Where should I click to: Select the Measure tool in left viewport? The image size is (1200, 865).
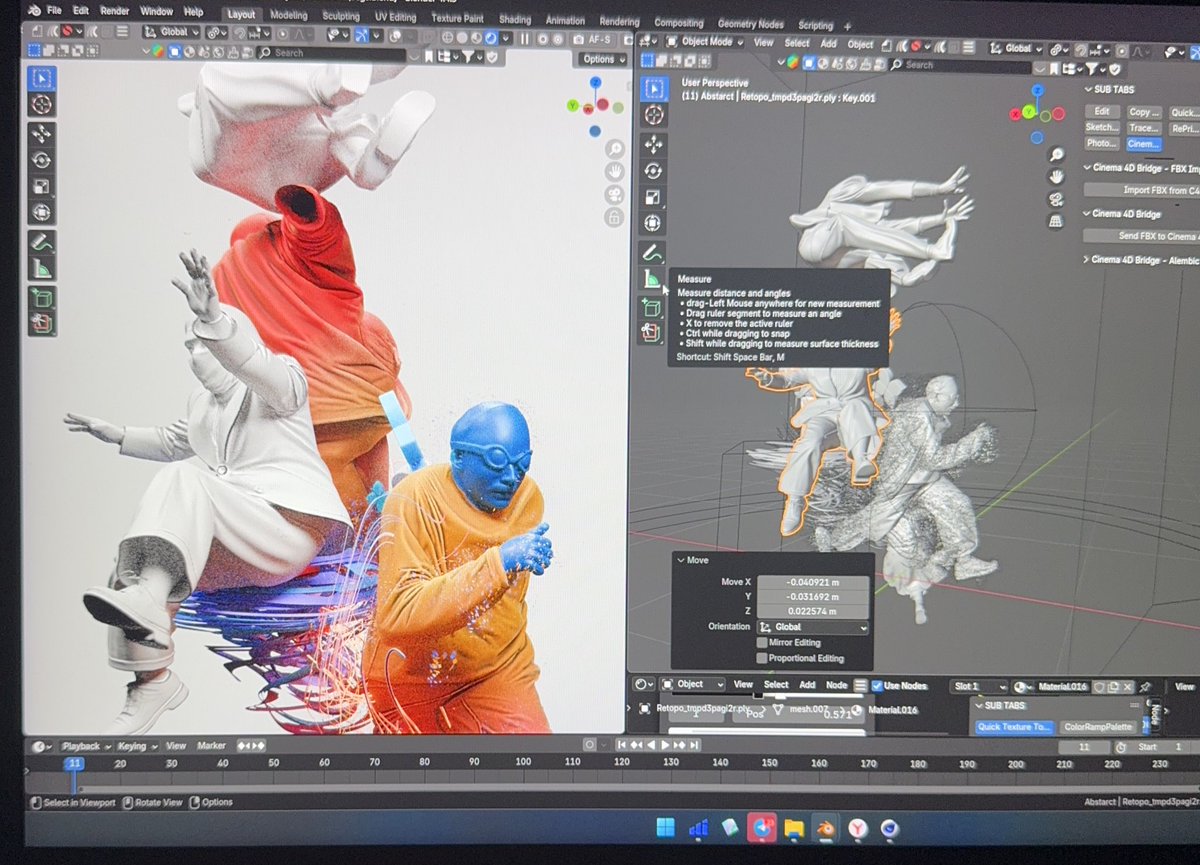(42, 268)
